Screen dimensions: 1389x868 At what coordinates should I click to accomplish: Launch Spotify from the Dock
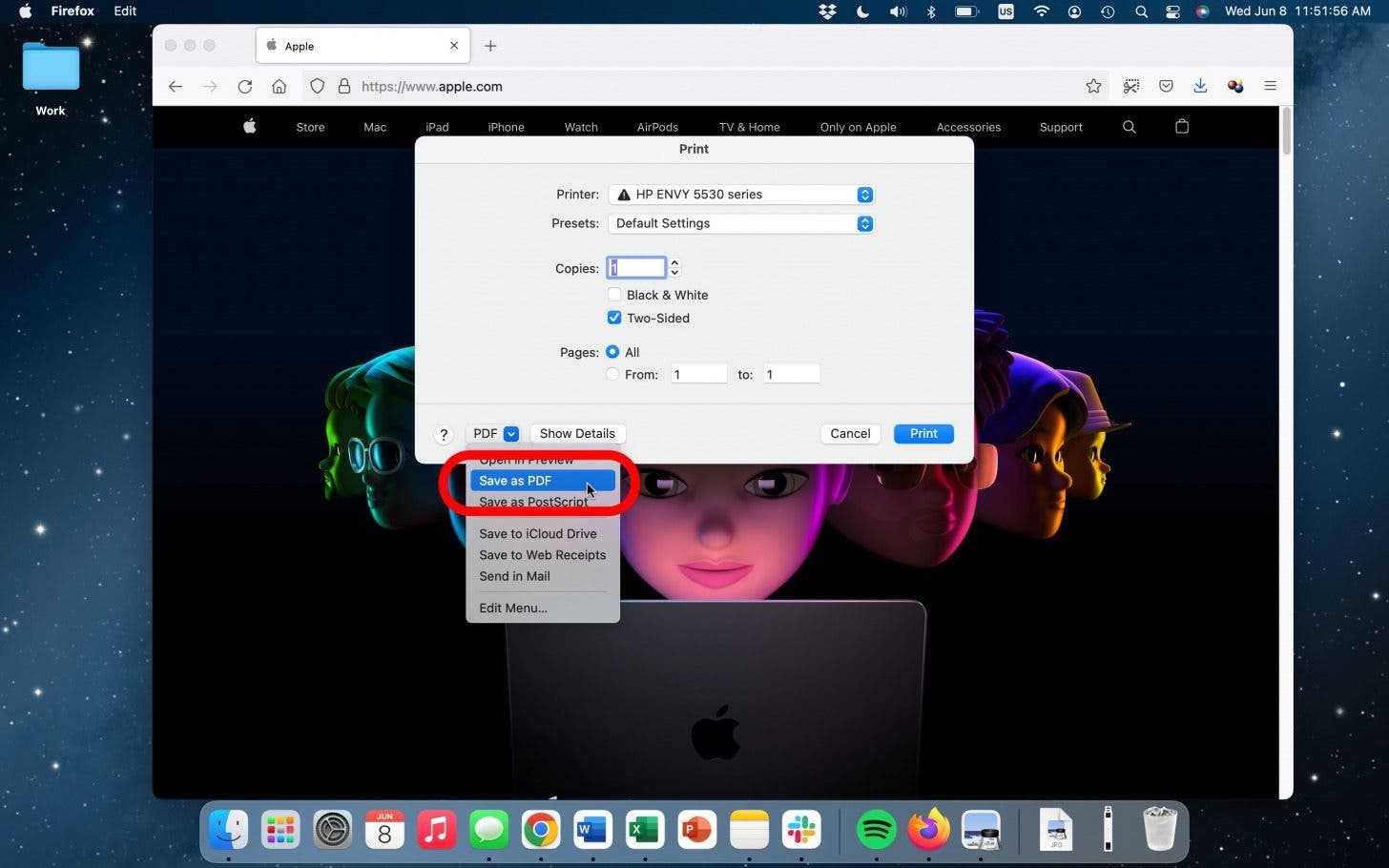(x=877, y=830)
